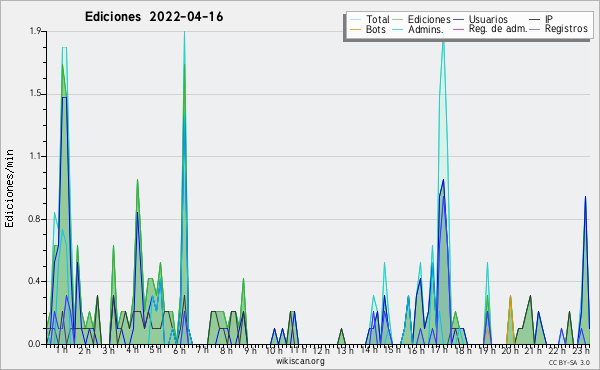Click the '2 h' x-axis tick label

pos(85,350)
